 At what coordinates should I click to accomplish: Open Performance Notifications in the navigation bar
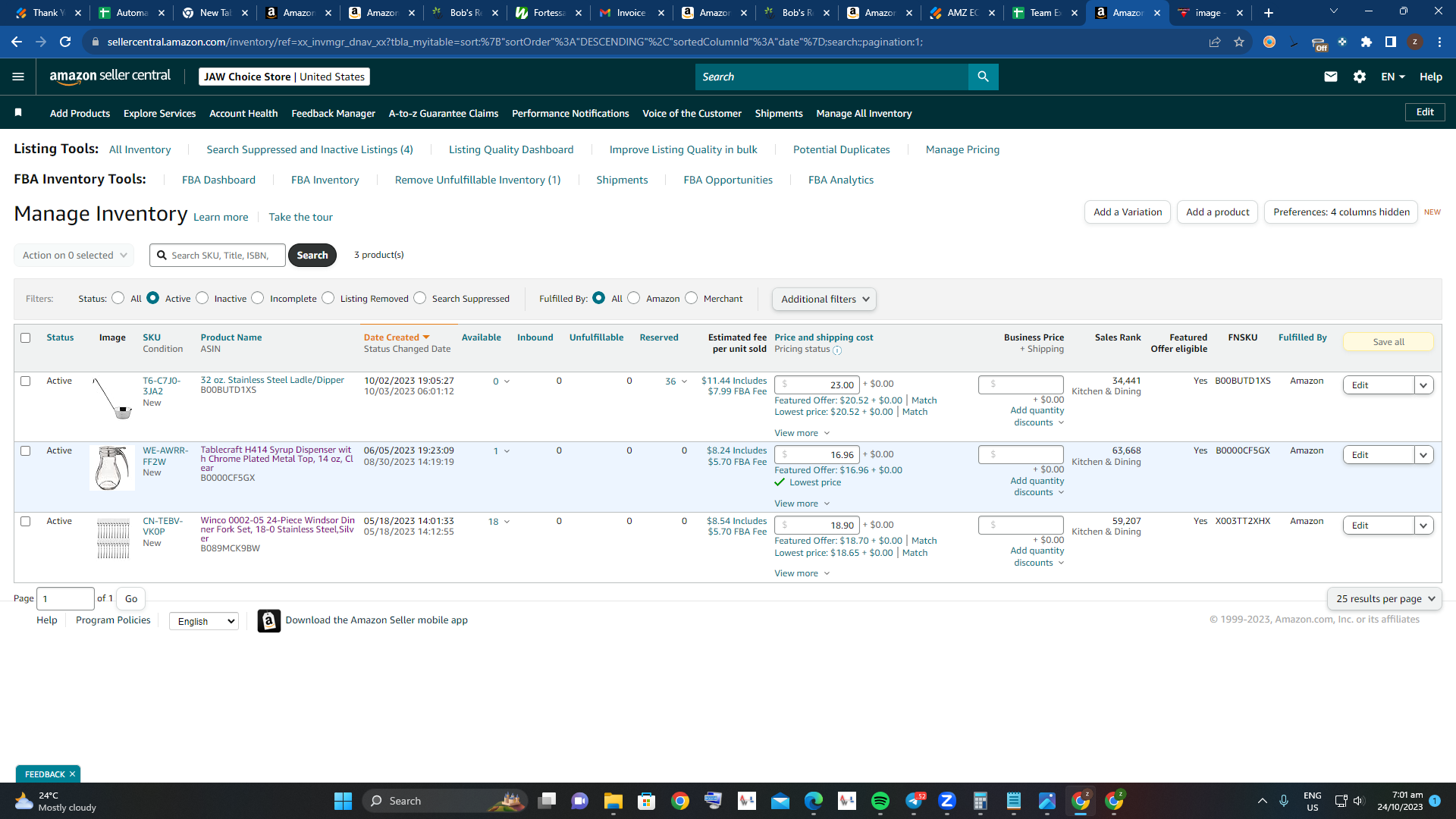pos(570,113)
